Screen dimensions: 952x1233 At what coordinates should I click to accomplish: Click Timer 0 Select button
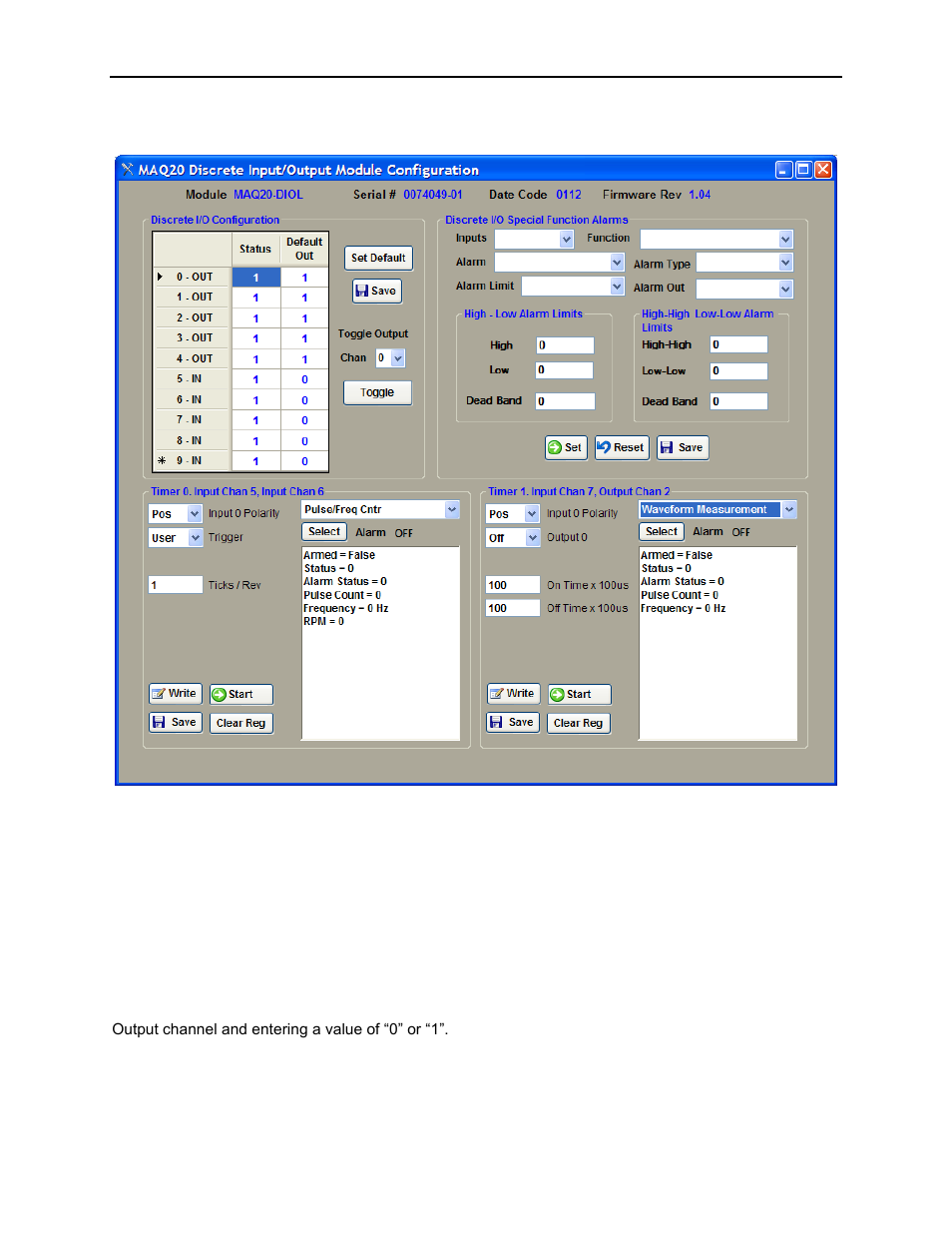click(x=324, y=532)
